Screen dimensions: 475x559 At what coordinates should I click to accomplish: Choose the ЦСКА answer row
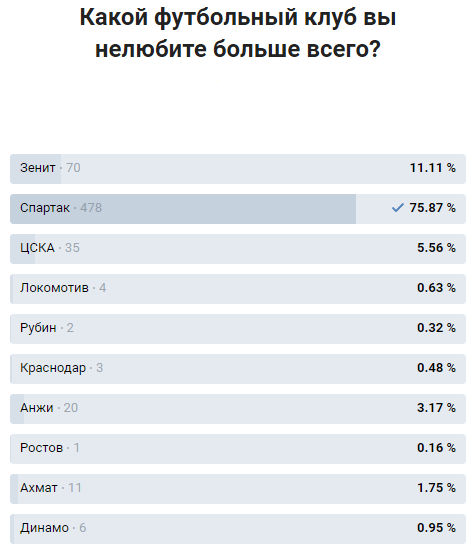[x=238, y=249]
